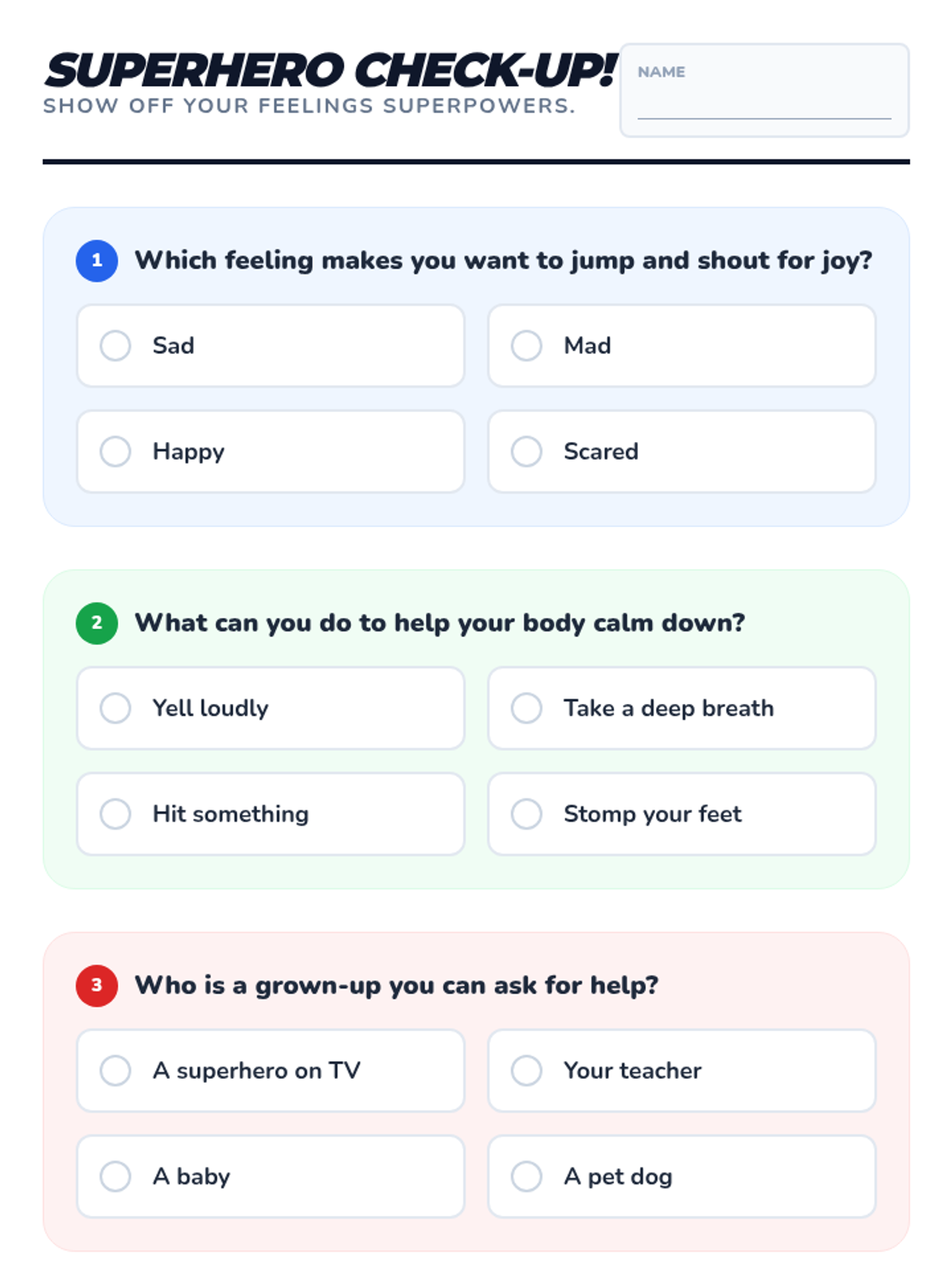Screen dimensions: 952x1270
Task: Select Take a deep breath
Action: 527,708
